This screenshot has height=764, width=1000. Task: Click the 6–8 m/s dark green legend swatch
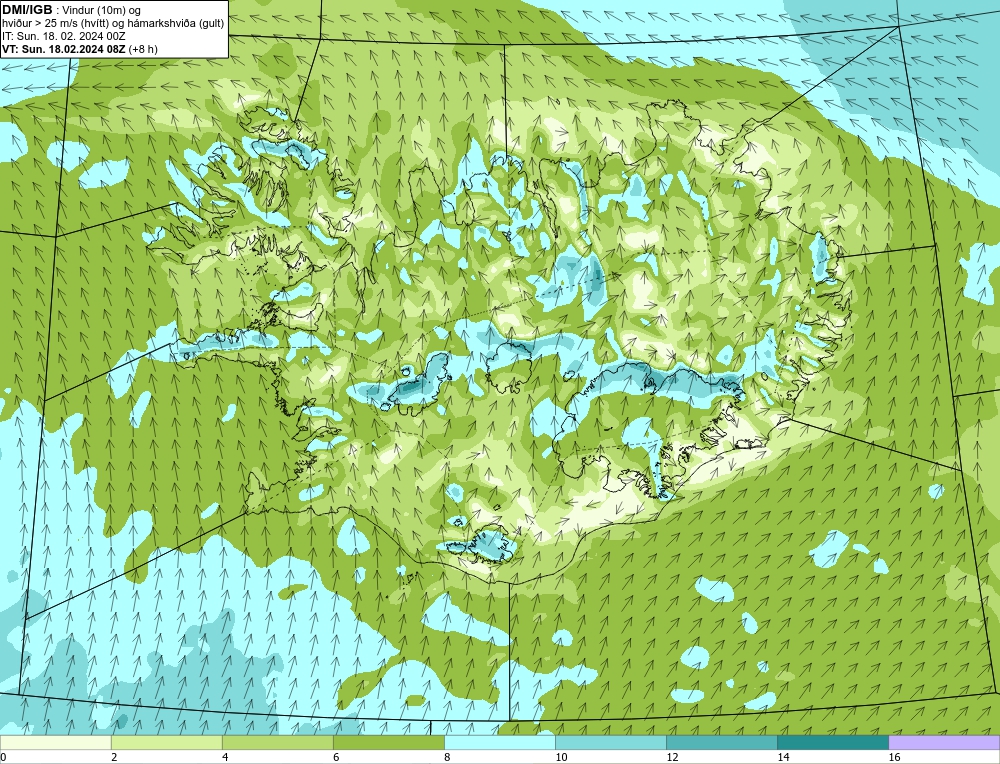[x=389, y=742]
